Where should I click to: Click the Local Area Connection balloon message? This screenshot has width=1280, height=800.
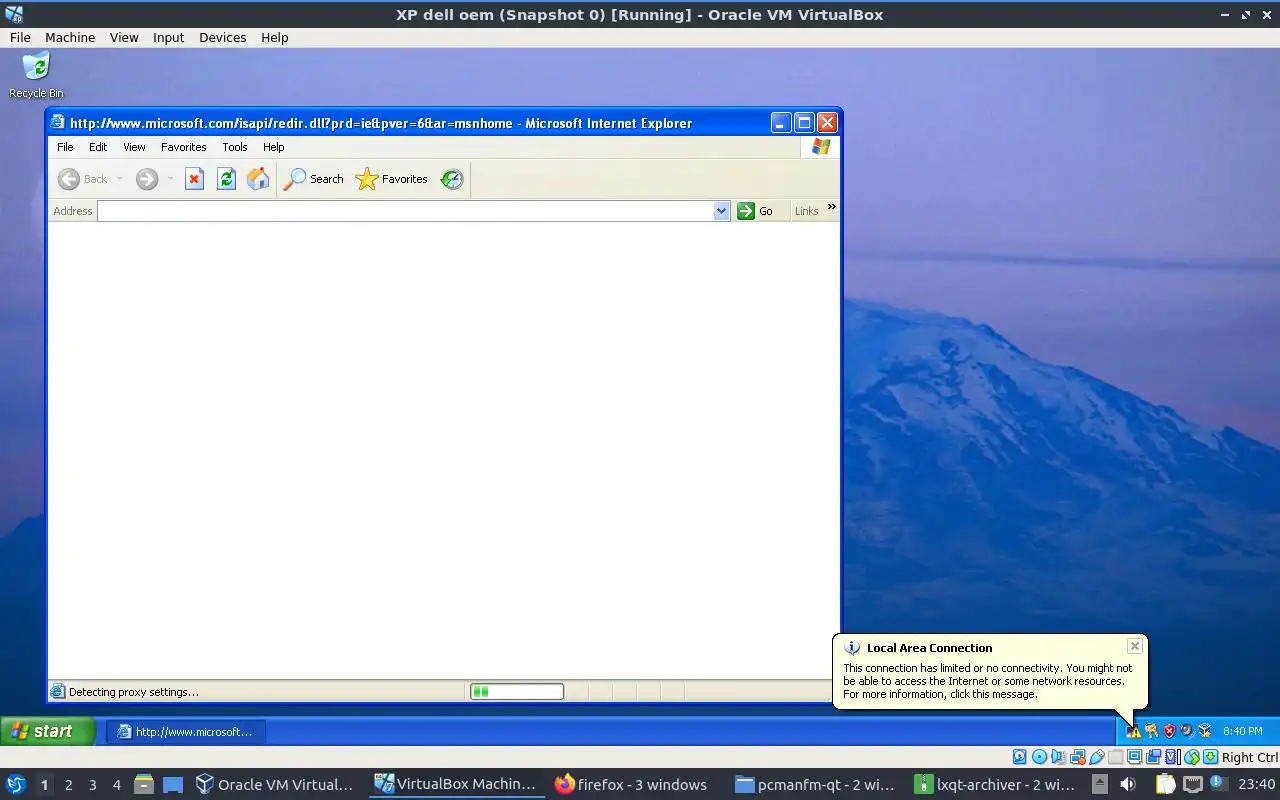coord(987,681)
